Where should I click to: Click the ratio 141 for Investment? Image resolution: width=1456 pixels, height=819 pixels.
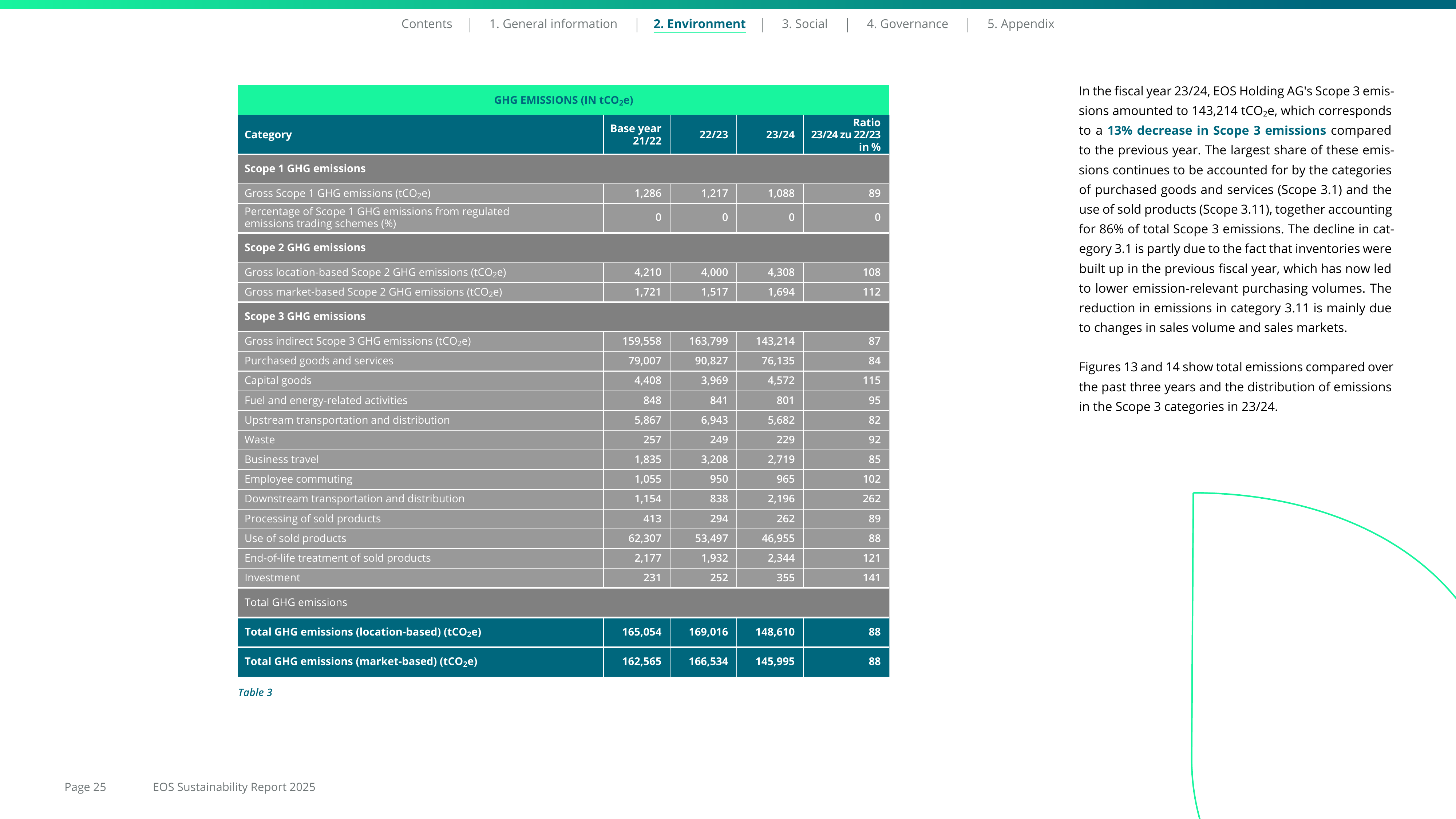tap(871, 578)
